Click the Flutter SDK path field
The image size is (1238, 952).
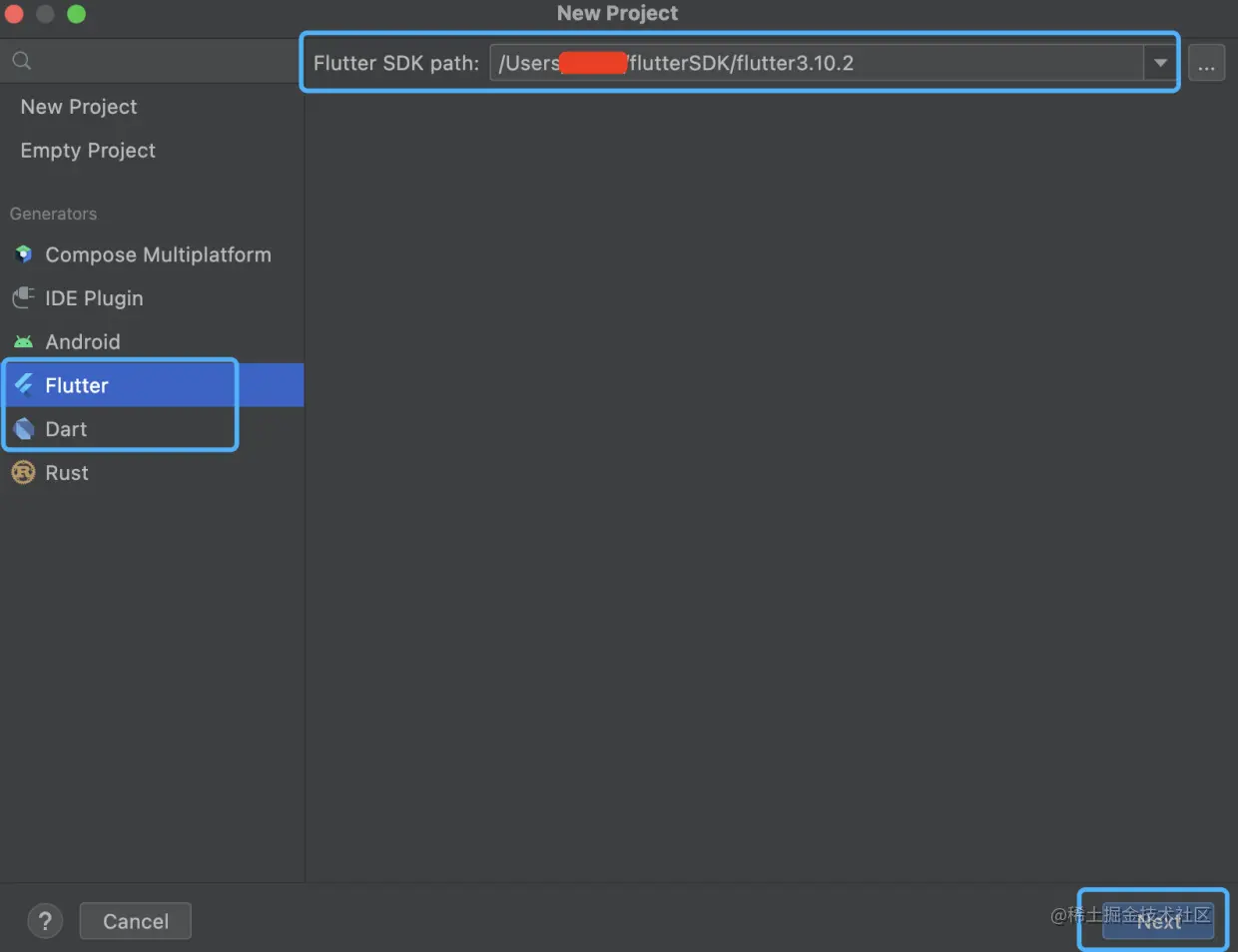click(x=816, y=63)
